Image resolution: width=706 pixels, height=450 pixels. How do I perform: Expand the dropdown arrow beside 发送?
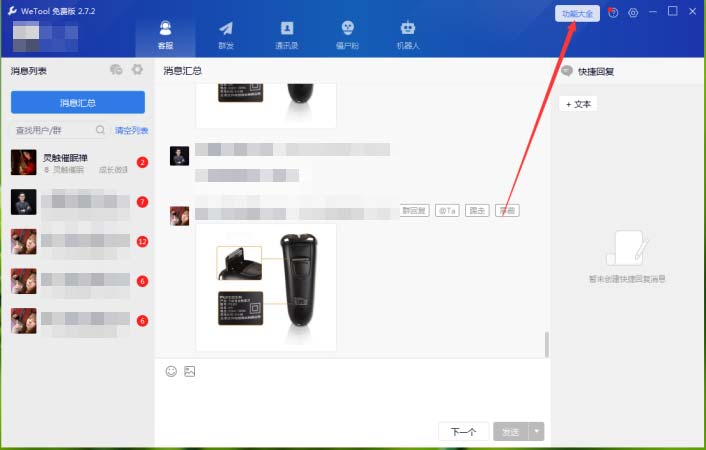pos(537,432)
